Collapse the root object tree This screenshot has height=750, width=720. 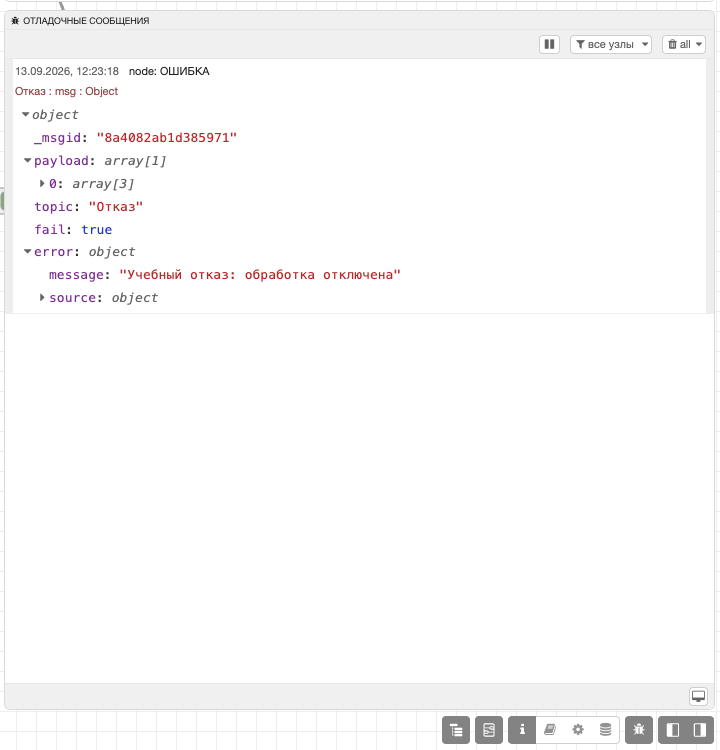coord(26,115)
